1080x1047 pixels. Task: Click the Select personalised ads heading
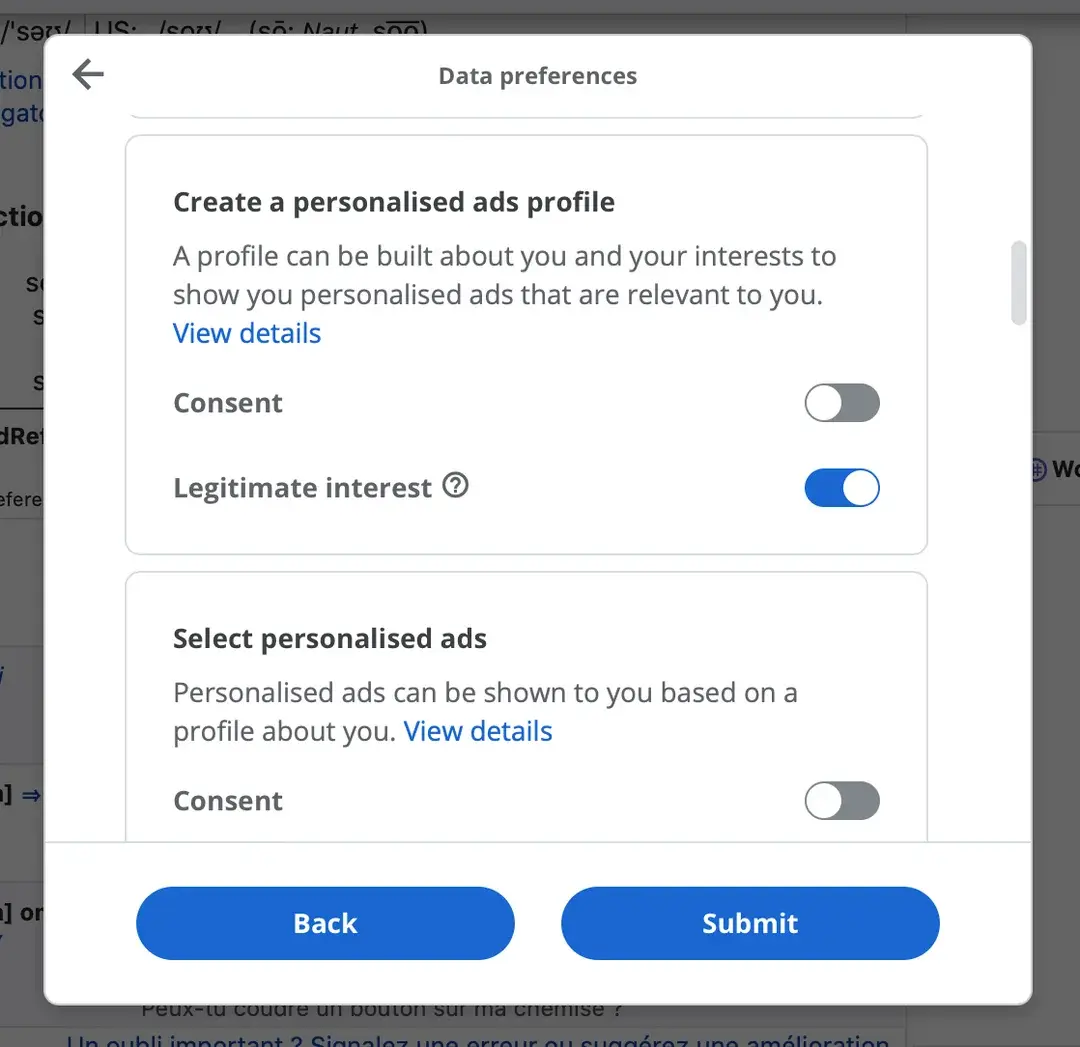click(330, 639)
